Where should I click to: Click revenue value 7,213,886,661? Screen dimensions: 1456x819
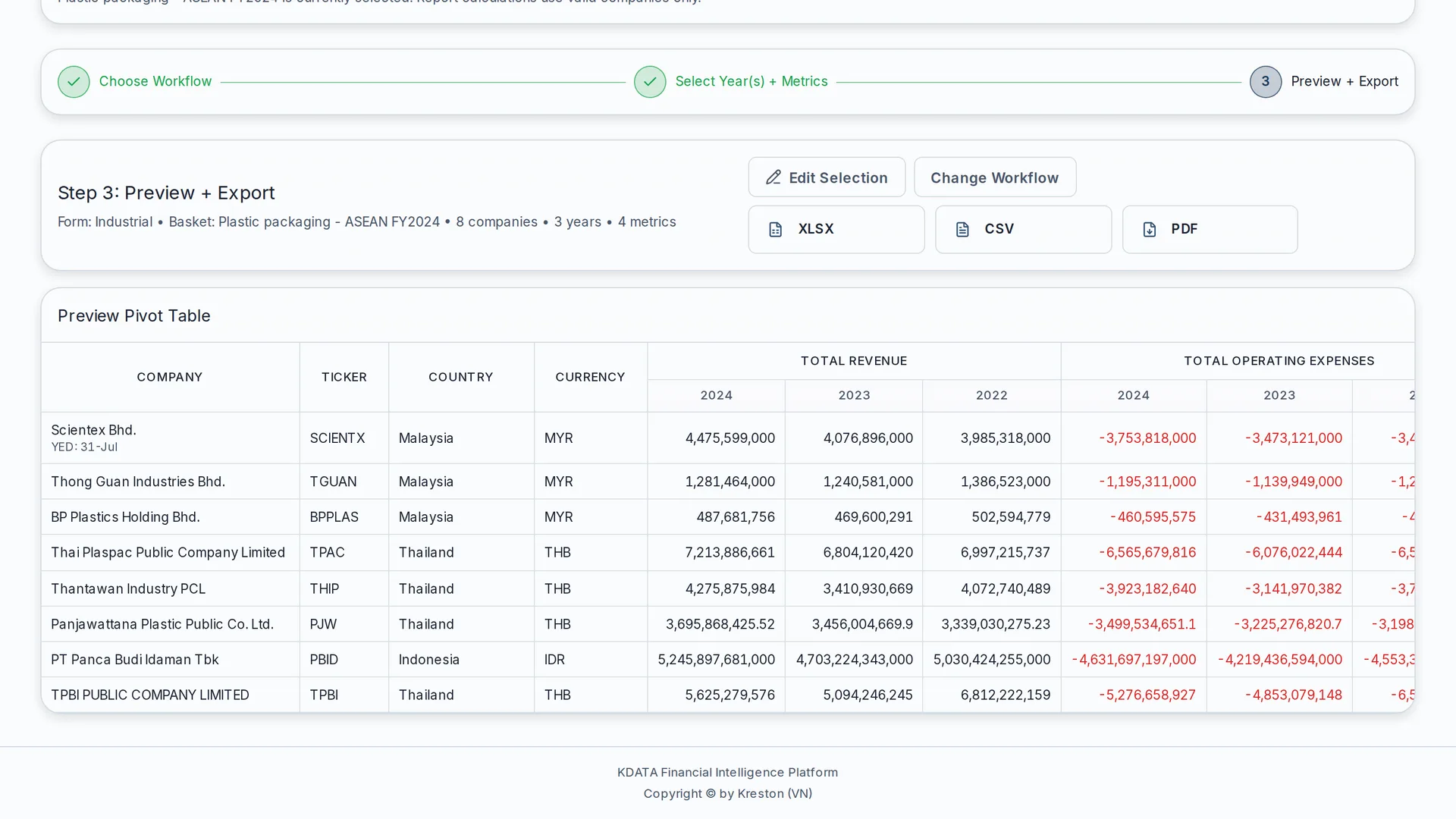[x=730, y=553]
